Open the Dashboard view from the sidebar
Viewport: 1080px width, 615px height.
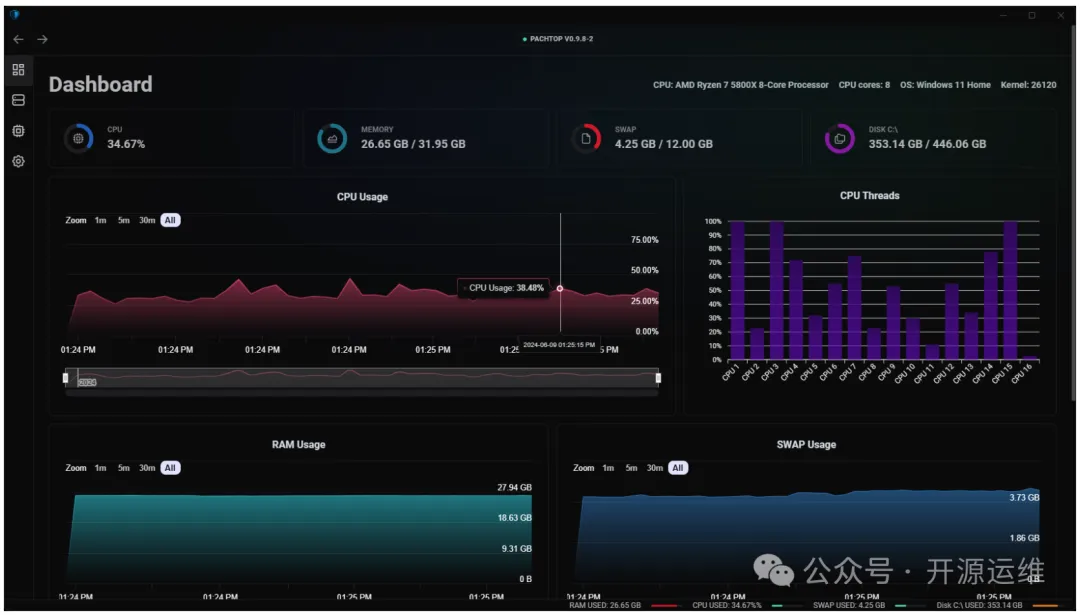18,70
